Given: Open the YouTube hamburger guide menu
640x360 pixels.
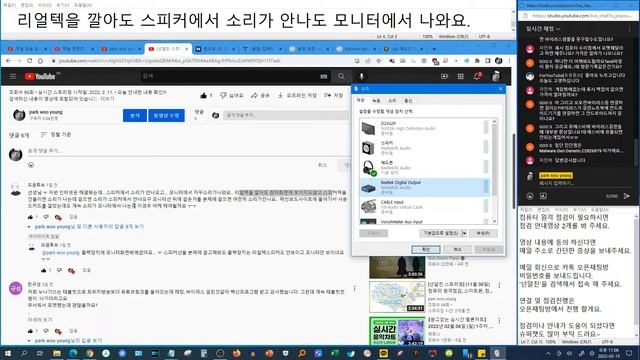Looking at the screenshot, I should [x=13, y=76].
